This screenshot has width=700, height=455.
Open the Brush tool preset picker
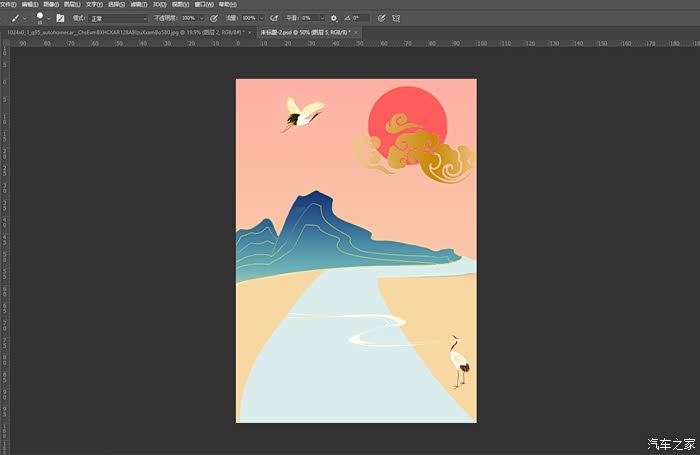point(17,18)
